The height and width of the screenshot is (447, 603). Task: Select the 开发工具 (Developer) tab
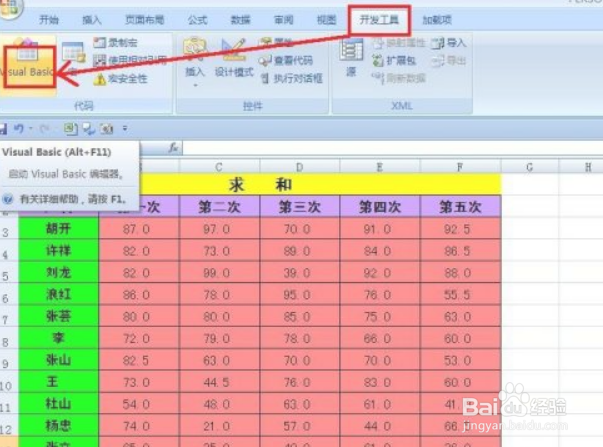pos(379,20)
